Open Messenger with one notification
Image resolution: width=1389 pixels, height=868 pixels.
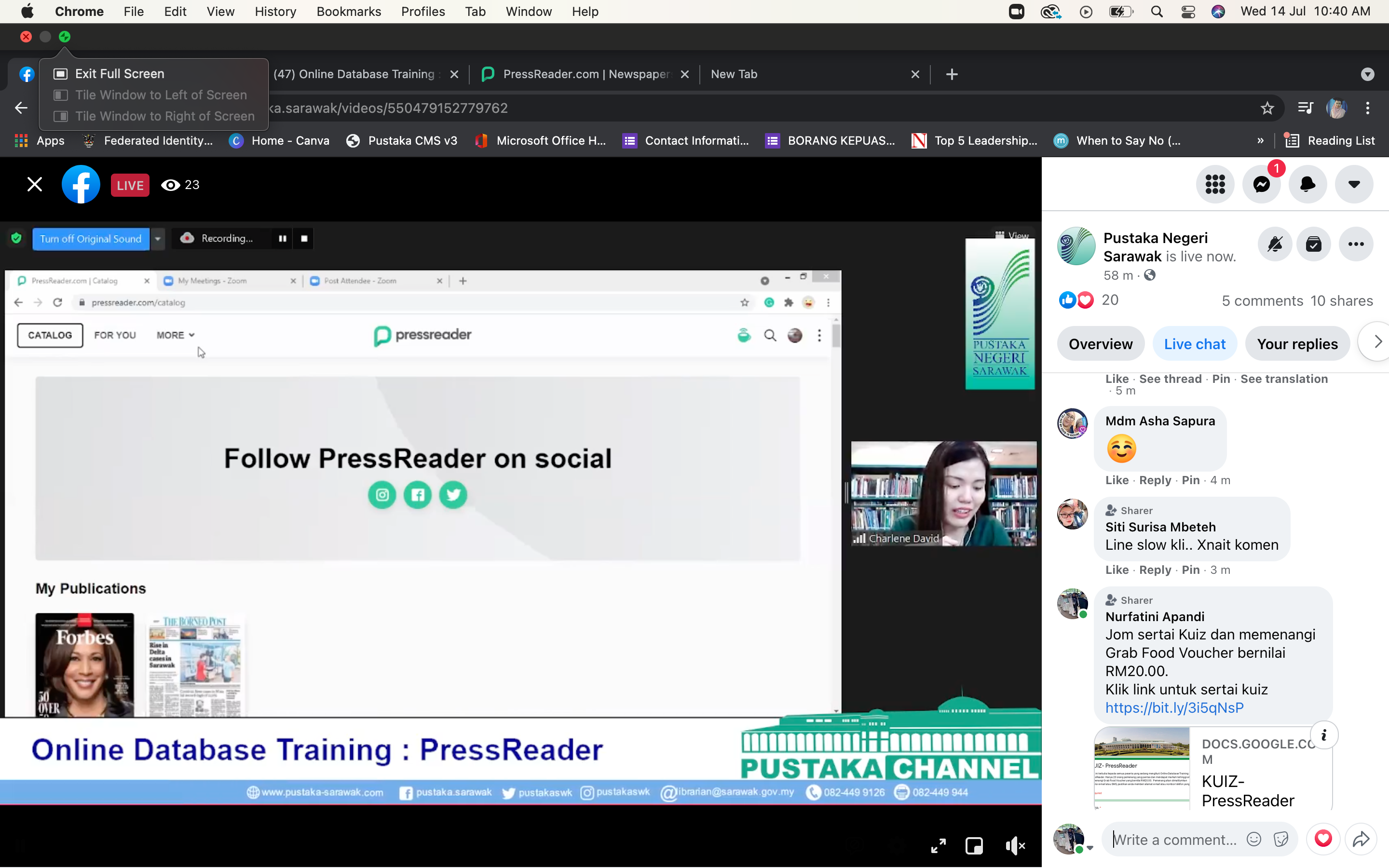[1262, 184]
